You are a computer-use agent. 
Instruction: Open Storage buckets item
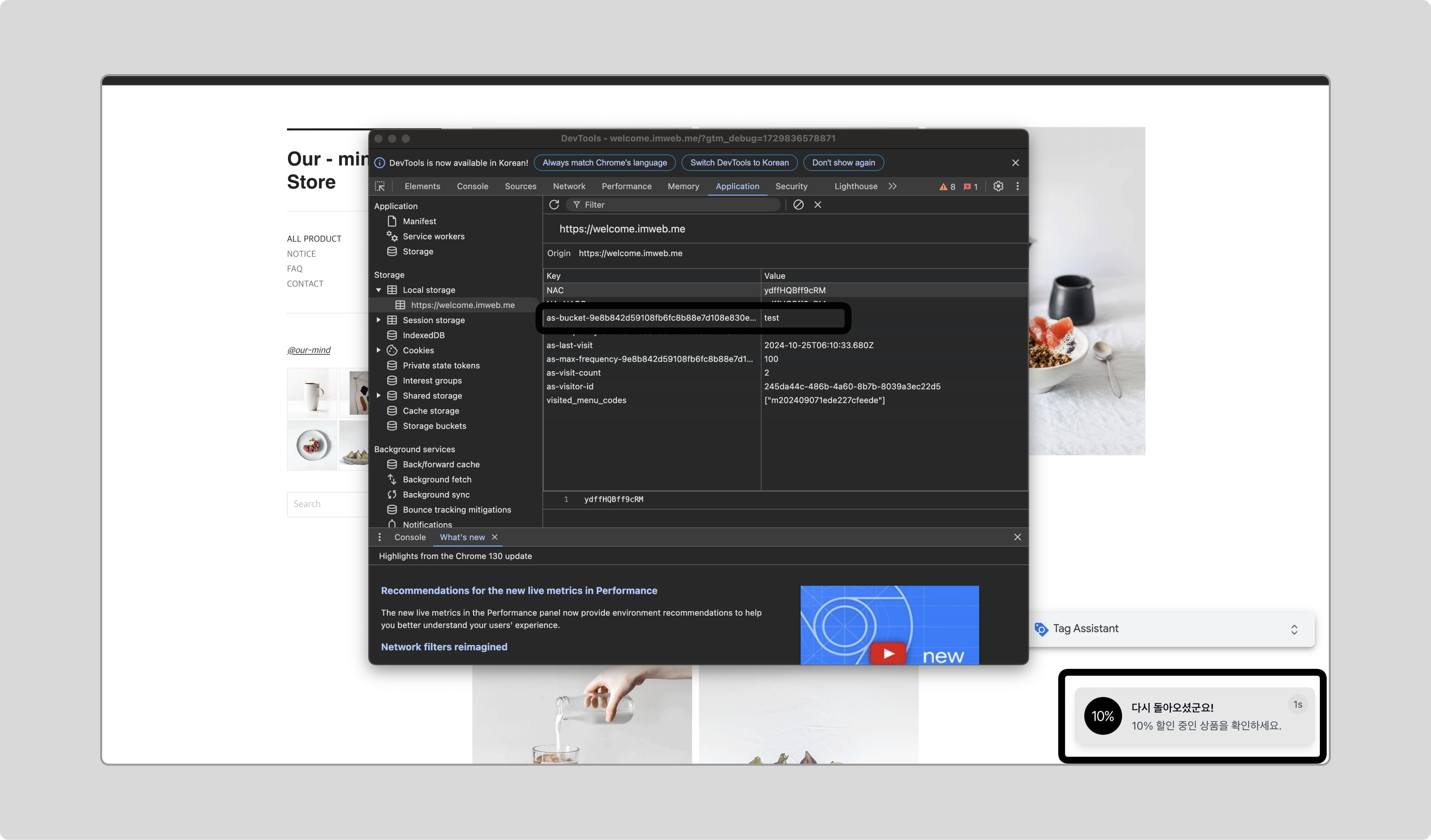pyautogui.click(x=434, y=426)
